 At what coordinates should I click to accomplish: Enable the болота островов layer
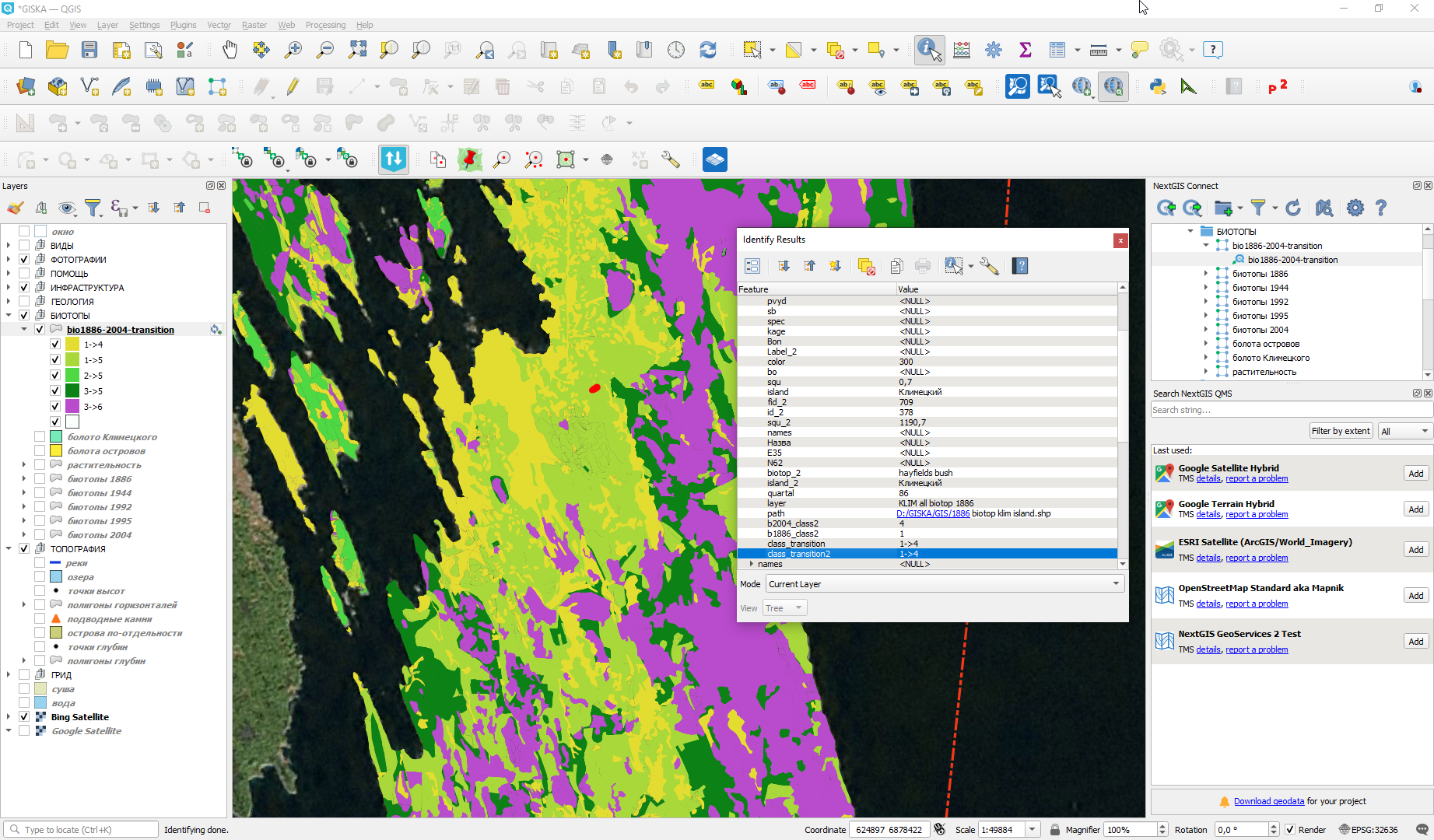40,451
